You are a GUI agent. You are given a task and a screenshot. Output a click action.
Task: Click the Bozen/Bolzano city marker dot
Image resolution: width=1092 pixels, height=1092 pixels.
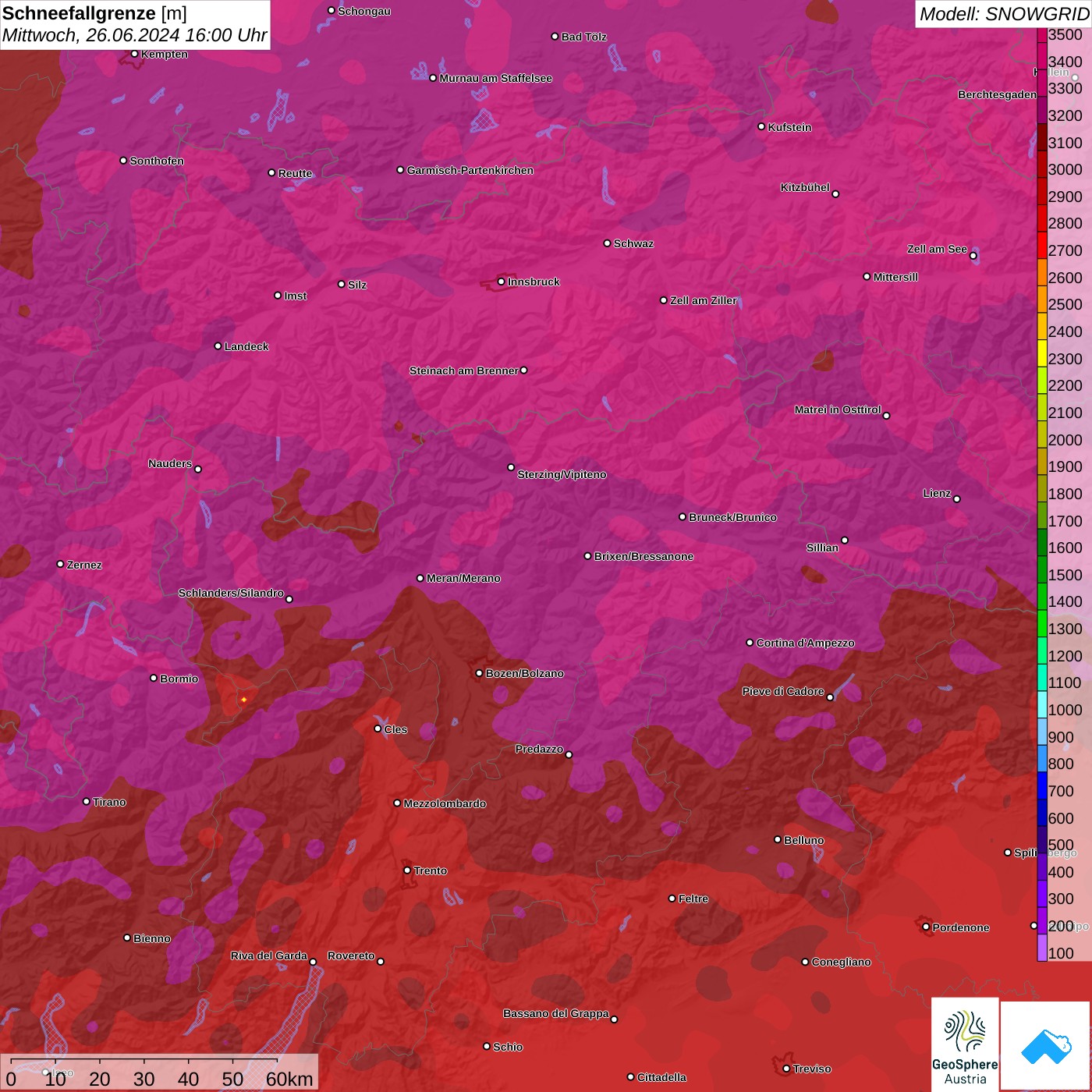[x=480, y=673]
